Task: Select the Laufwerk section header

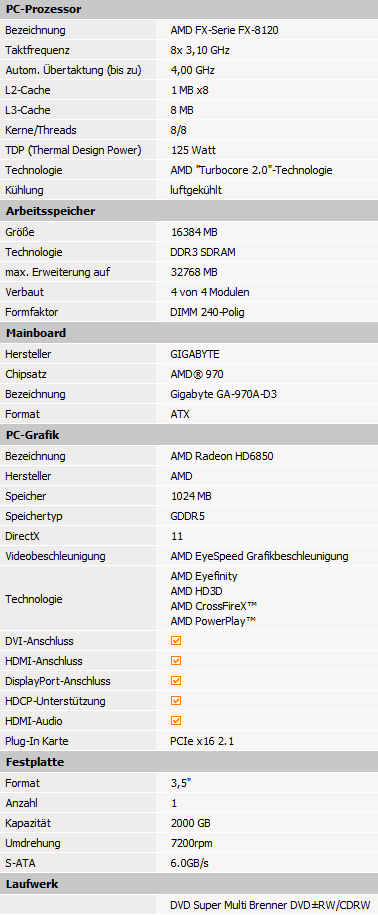Action: click(189, 884)
